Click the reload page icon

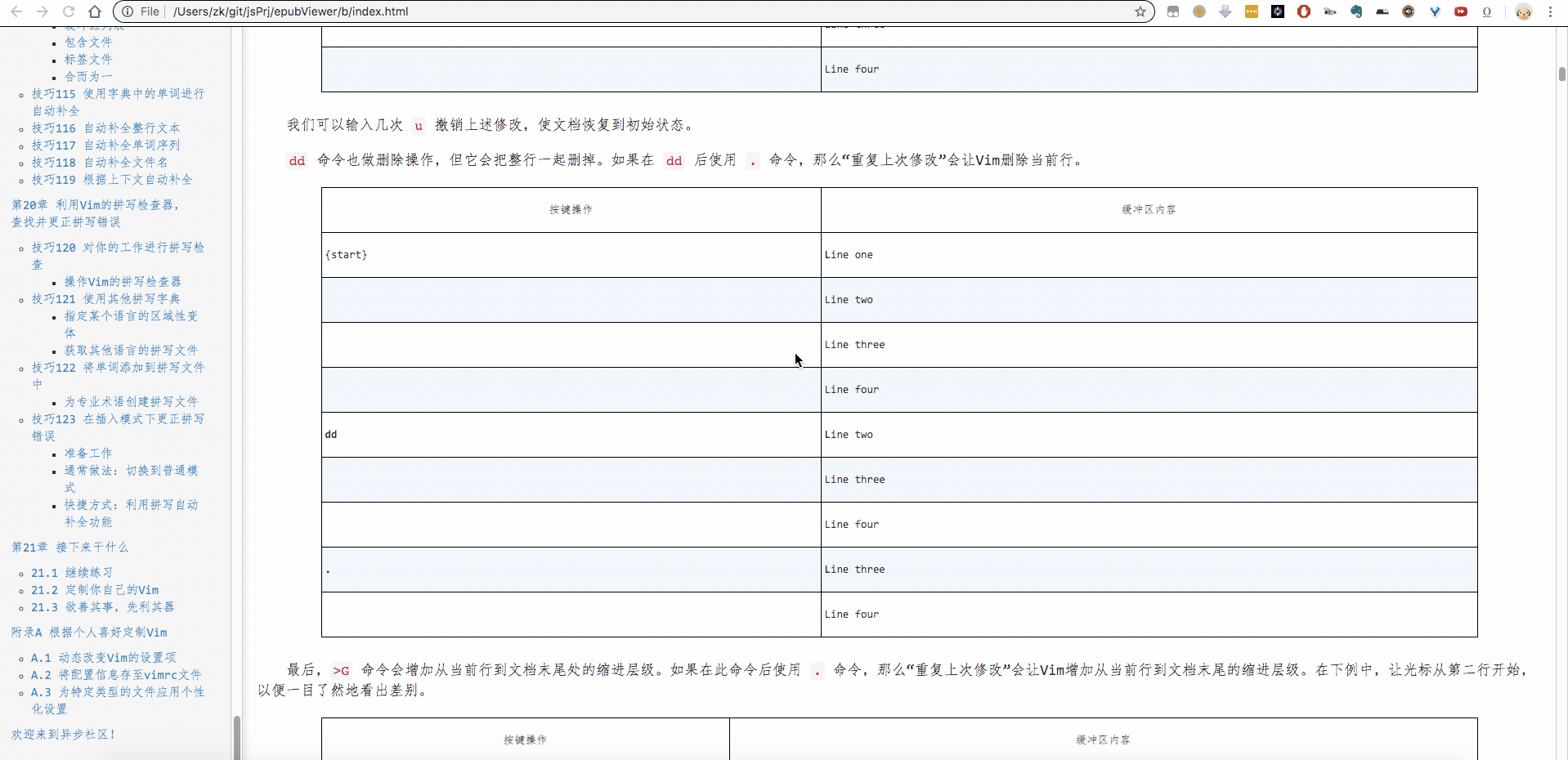(69, 11)
